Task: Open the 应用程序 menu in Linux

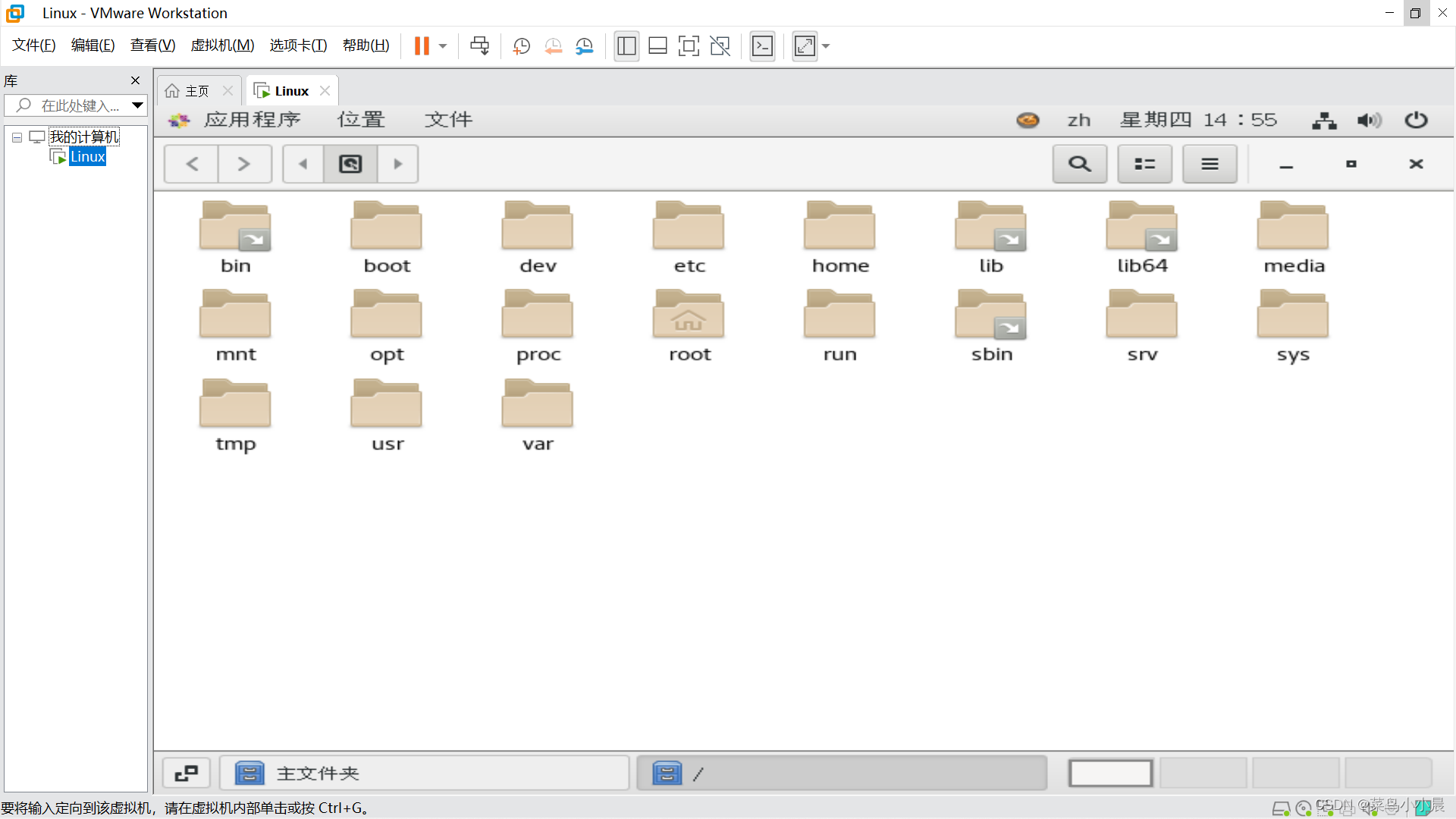Action: (x=252, y=120)
